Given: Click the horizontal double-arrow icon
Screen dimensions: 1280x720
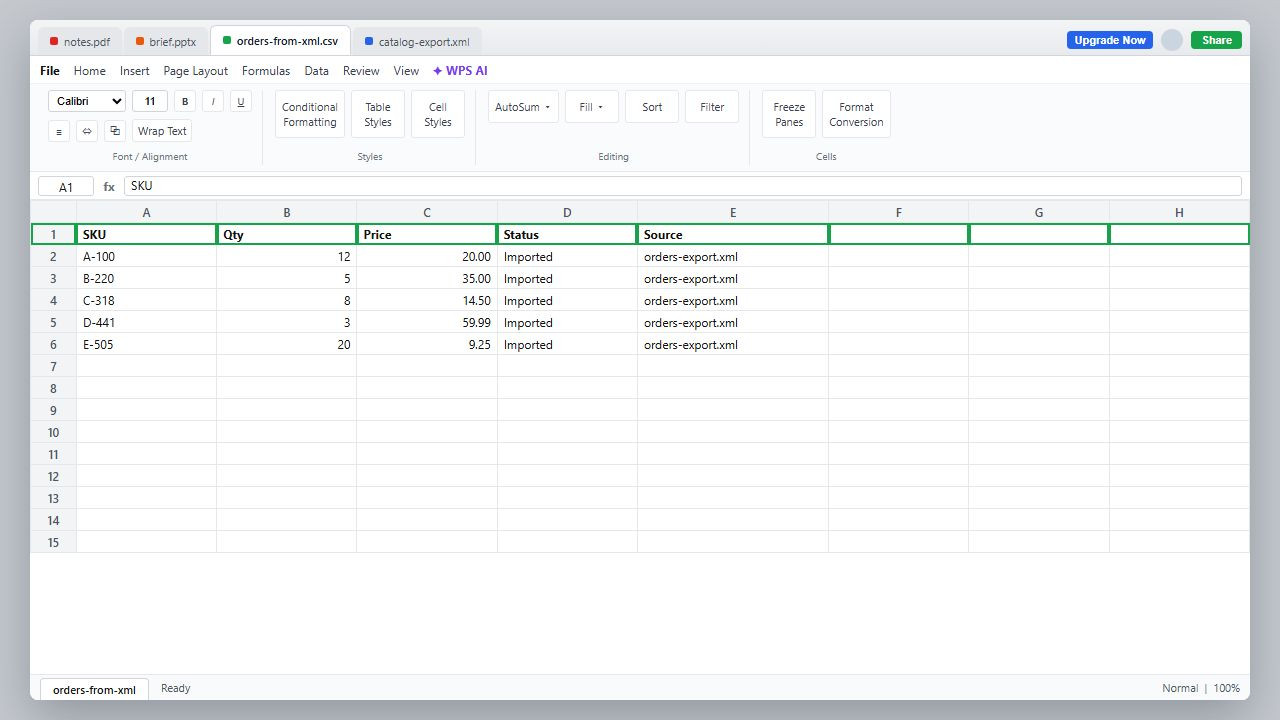Looking at the screenshot, I should click(87, 131).
